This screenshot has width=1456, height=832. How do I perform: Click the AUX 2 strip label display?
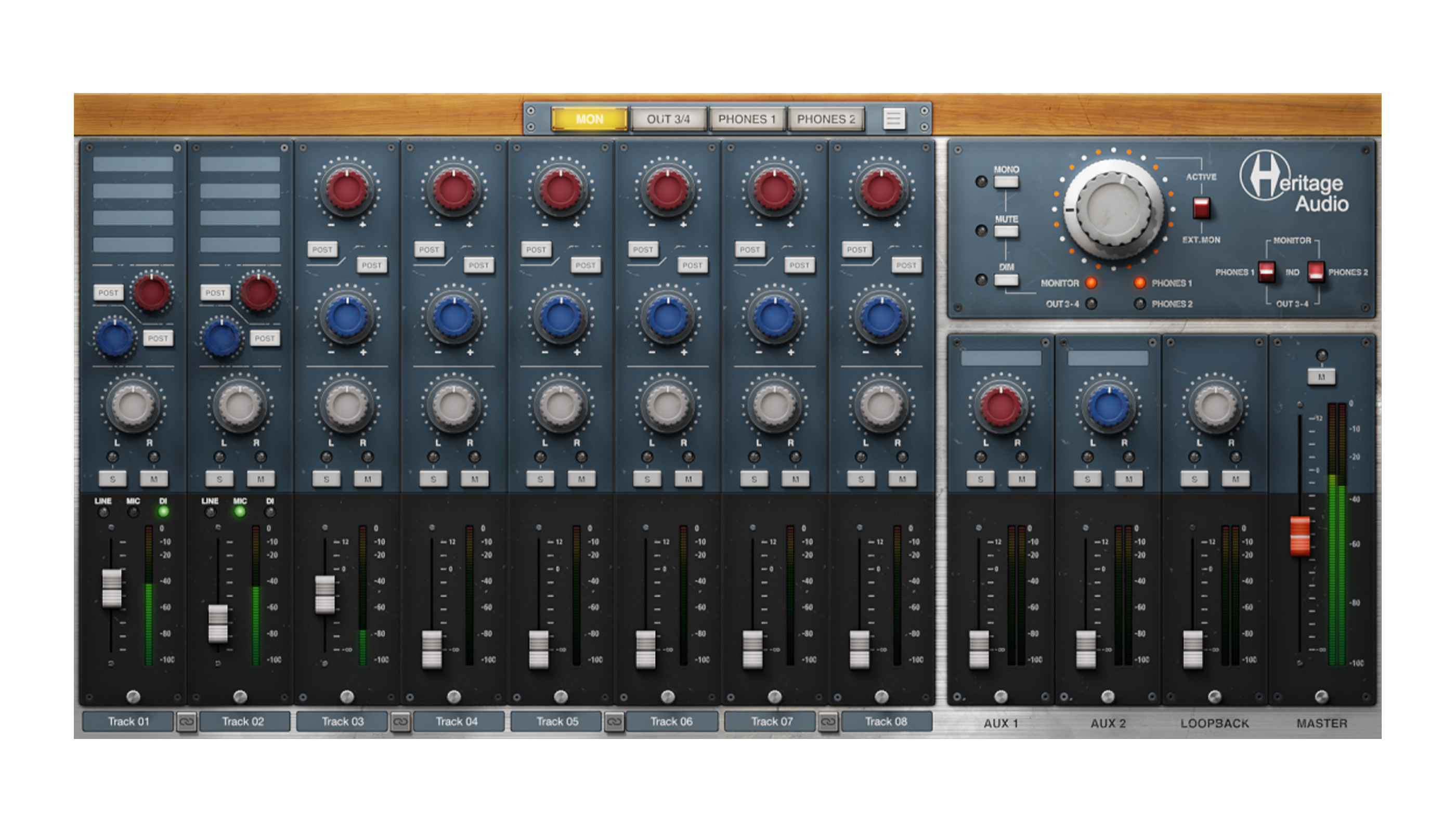[1108, 359]
